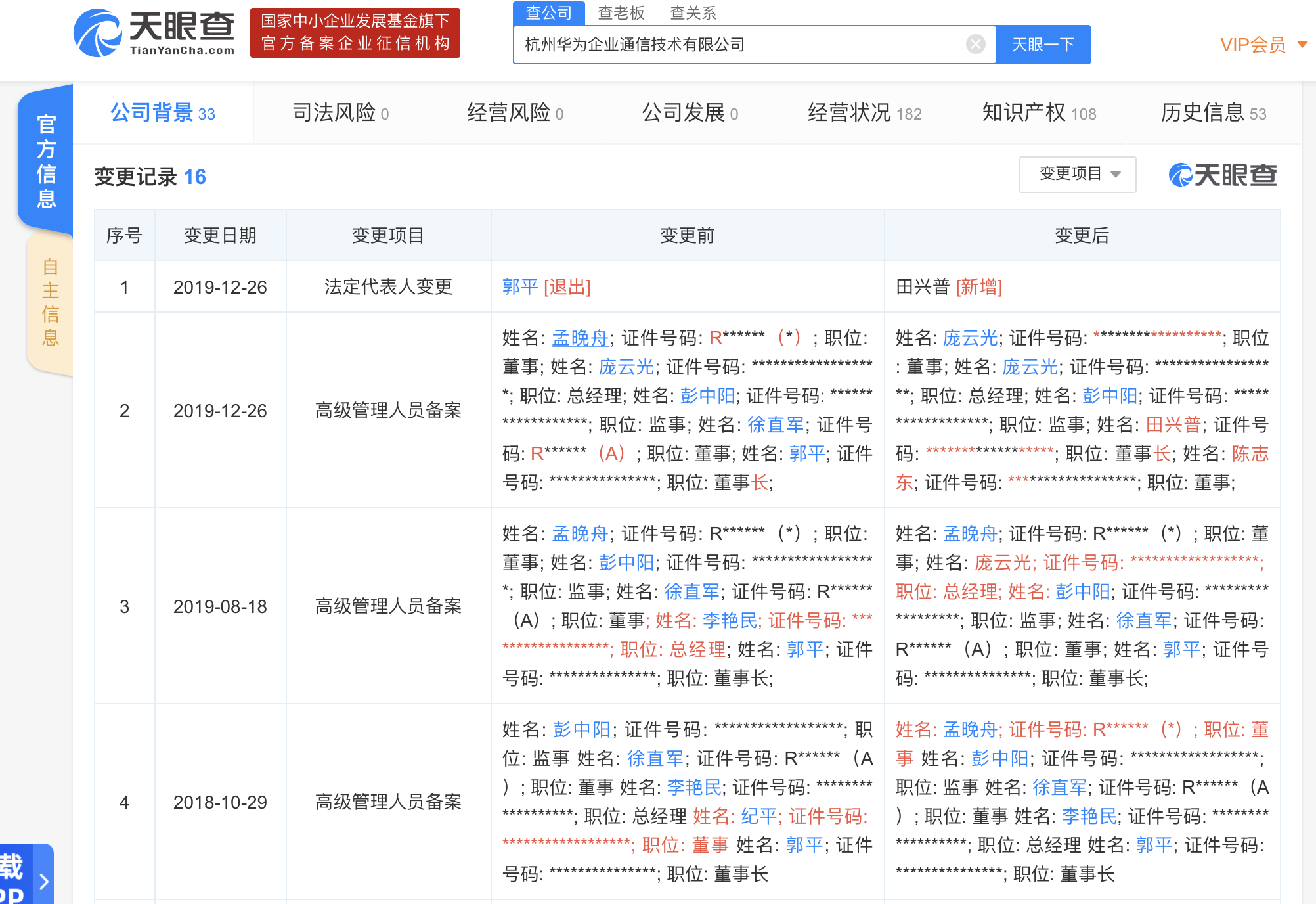Click the 2019-08-18 date cell
This screenshot has width=1316, height=904.
(220, 606)
